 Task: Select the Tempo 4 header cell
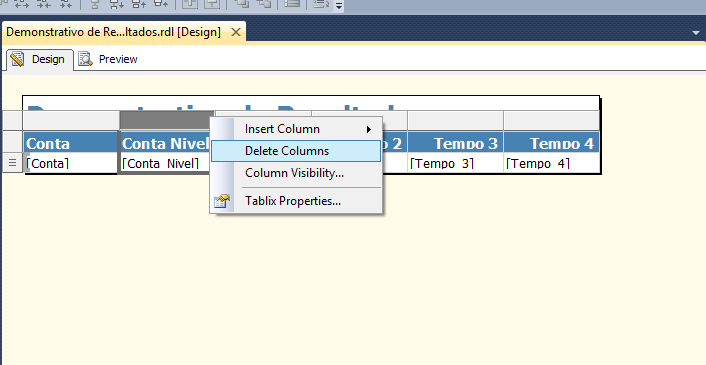(551, 143)
